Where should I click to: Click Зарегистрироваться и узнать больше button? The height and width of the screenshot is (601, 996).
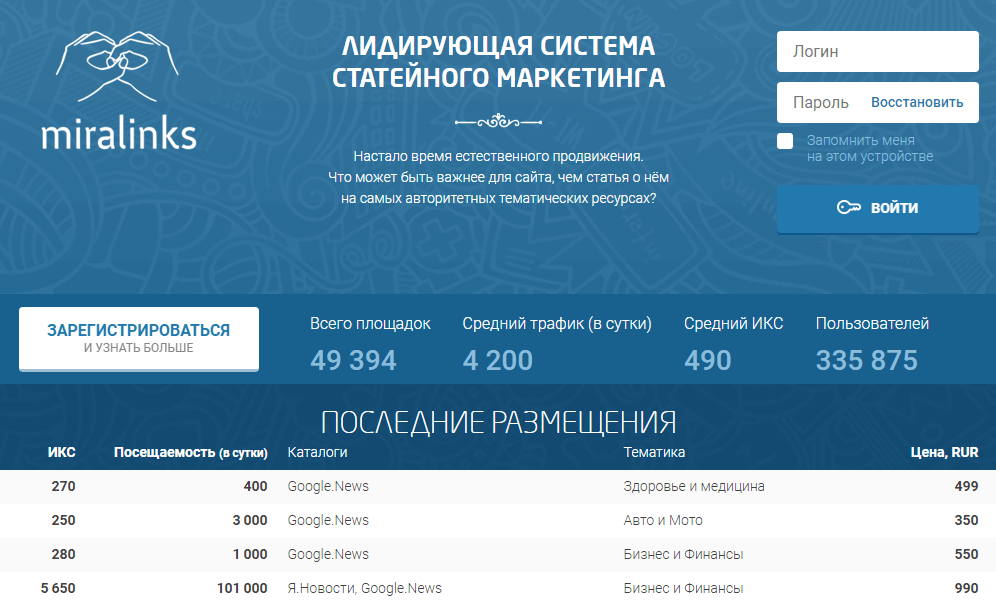click(139, 338)
